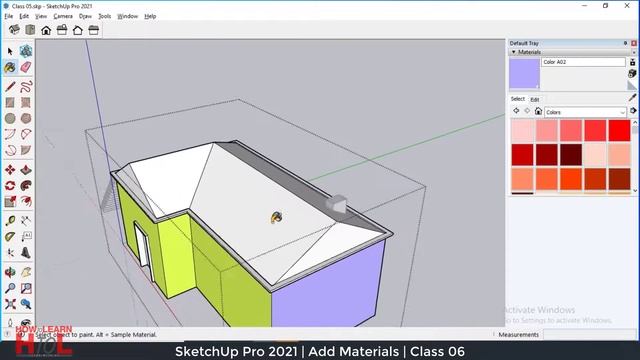This screenshot has width=640, height=360.
Task: Select the Axes tool
Action: click(10, 253)
